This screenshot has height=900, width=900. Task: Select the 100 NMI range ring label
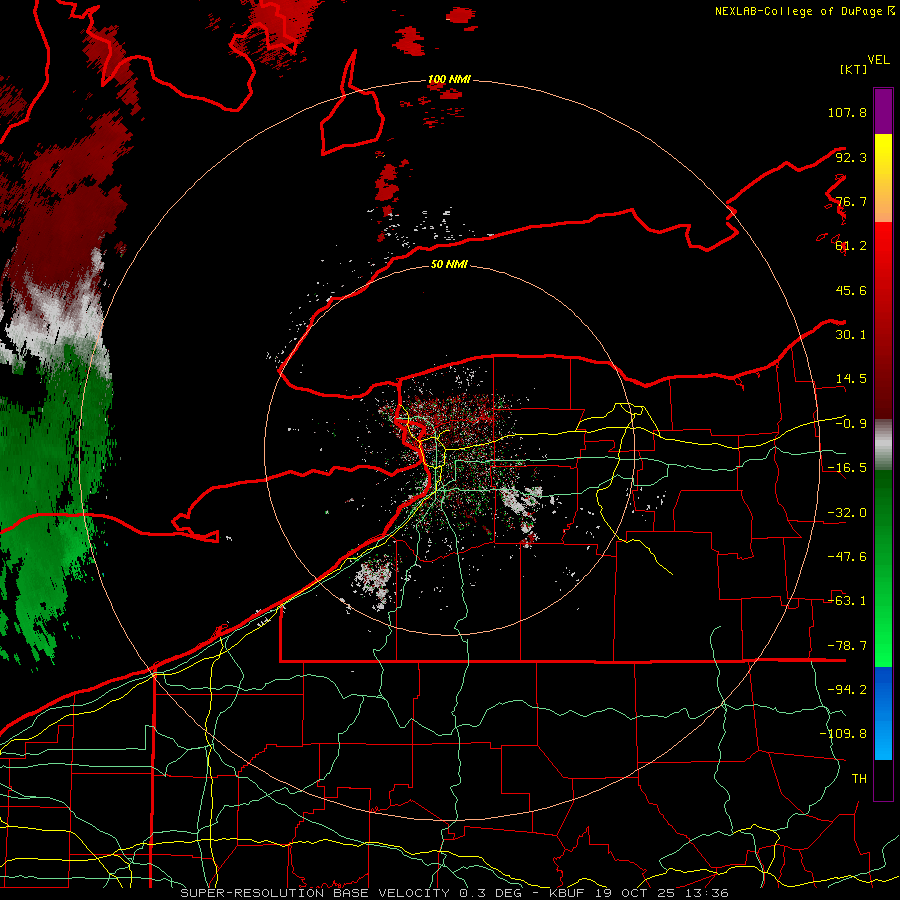pos(449,79)
